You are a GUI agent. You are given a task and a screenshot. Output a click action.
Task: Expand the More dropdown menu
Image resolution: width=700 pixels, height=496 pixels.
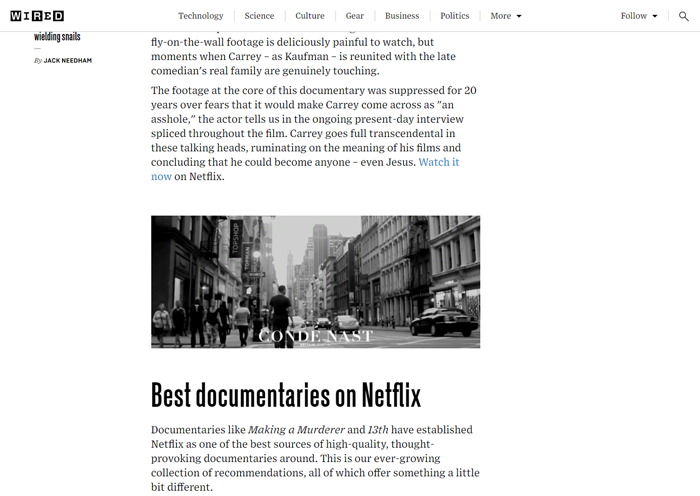coord(506,16)
